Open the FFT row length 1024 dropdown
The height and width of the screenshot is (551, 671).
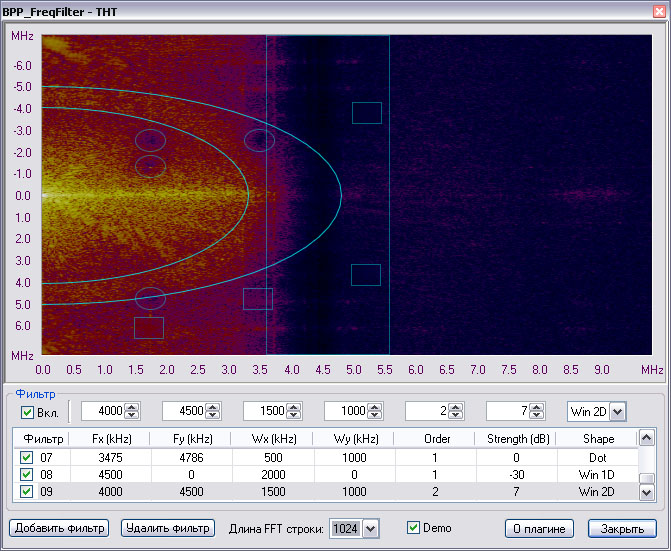pyautogui.click(x=371, y=529)
